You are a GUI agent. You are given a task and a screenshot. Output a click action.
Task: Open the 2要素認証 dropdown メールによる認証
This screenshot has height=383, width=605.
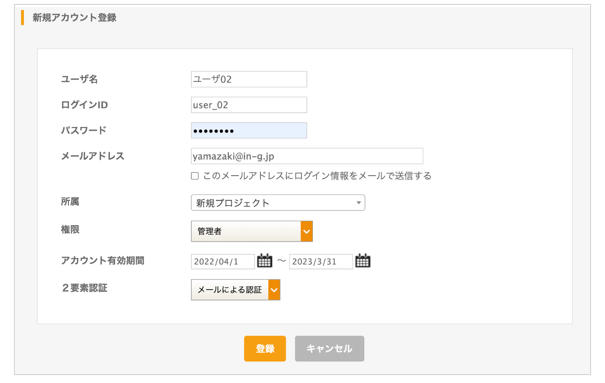coord(235,290)
